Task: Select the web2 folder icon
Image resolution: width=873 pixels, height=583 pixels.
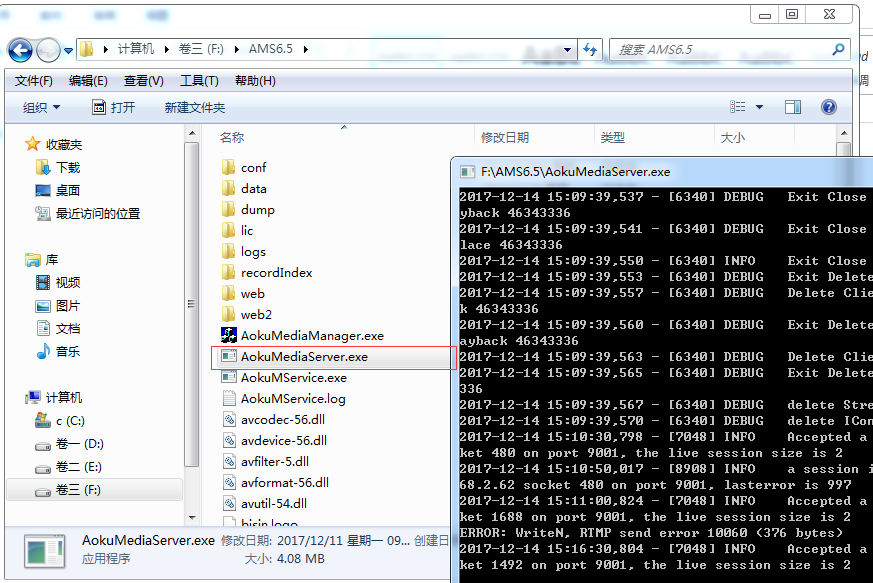Action: pos(228,314)
